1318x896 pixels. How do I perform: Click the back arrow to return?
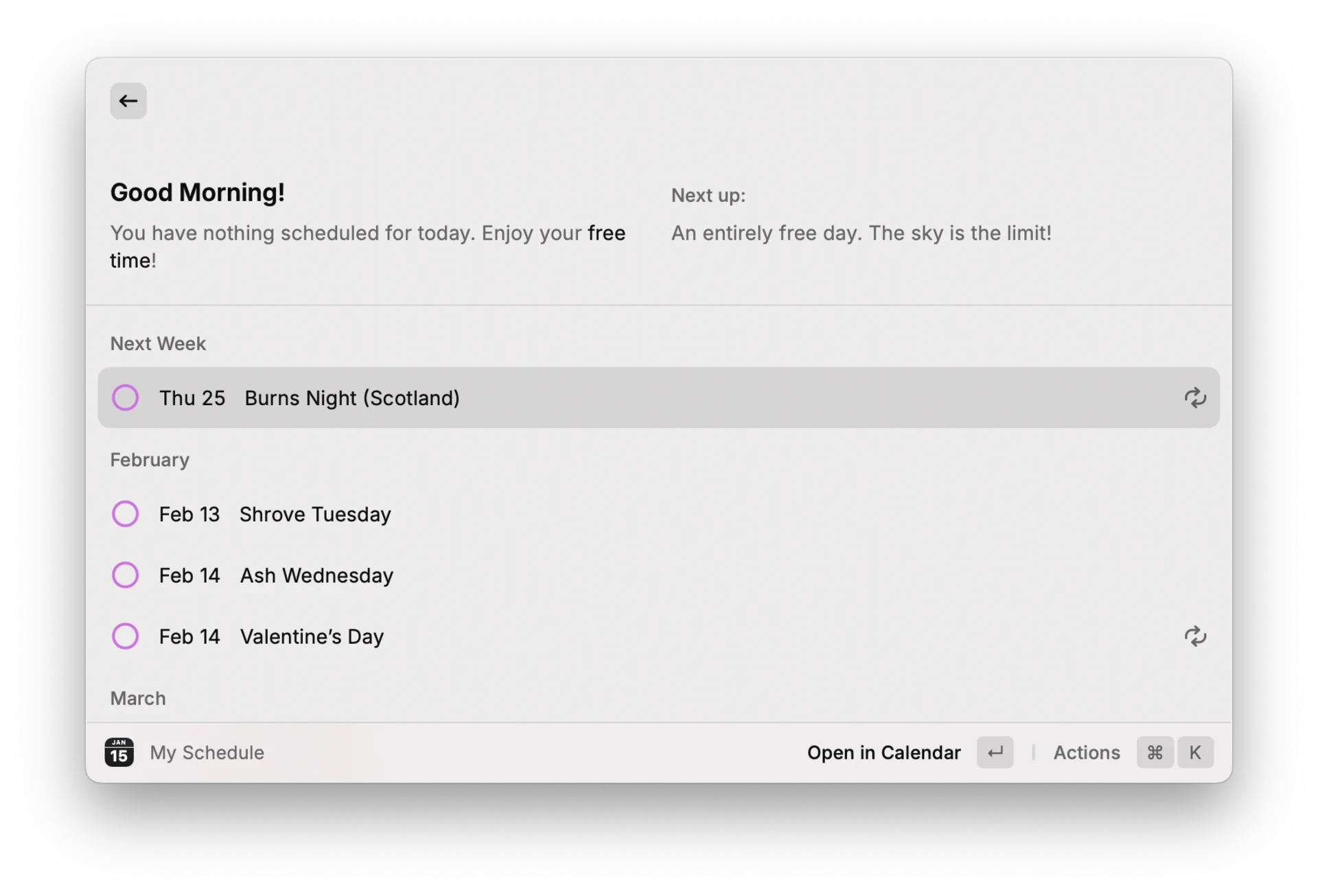[x=128, y=101]
